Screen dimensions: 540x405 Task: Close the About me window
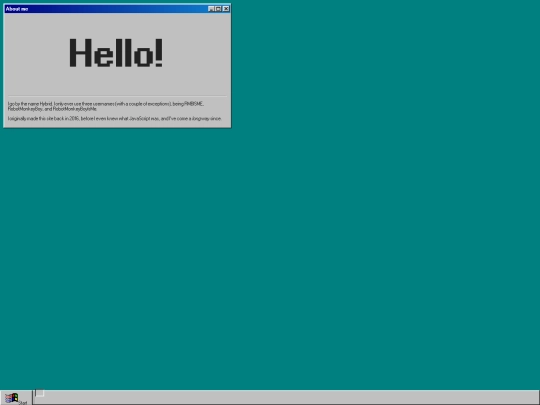[x=226, y=9]
